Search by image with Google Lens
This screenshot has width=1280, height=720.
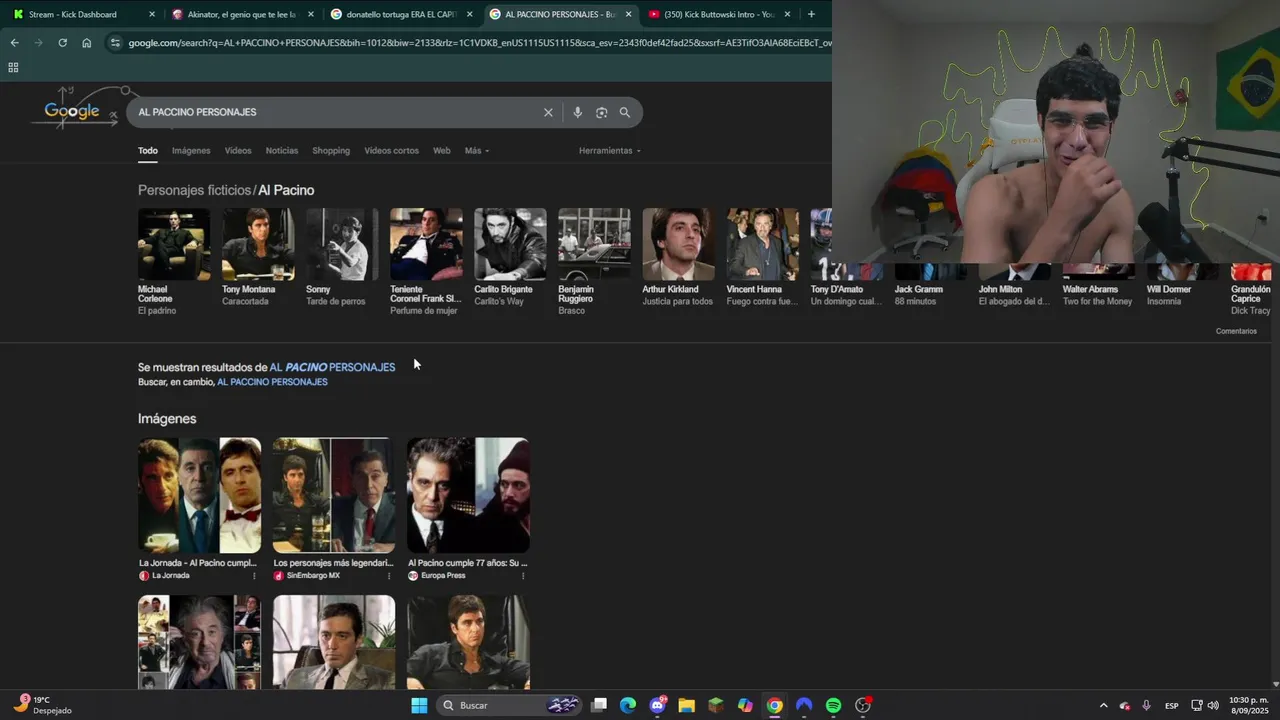tap(601, 112)
